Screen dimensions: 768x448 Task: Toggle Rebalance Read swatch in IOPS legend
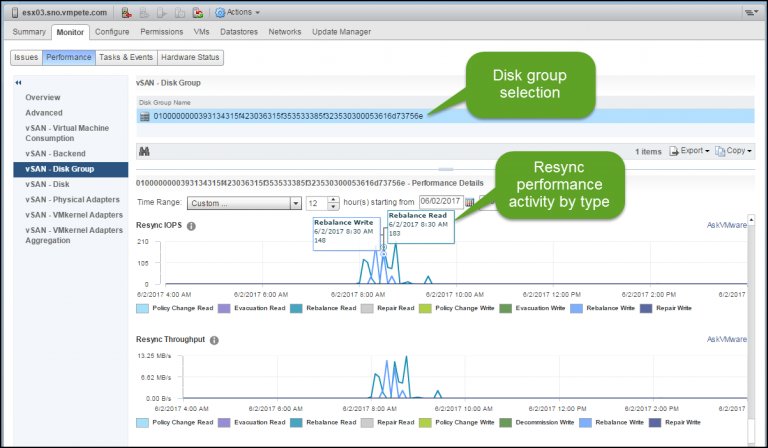click(296, 308)
